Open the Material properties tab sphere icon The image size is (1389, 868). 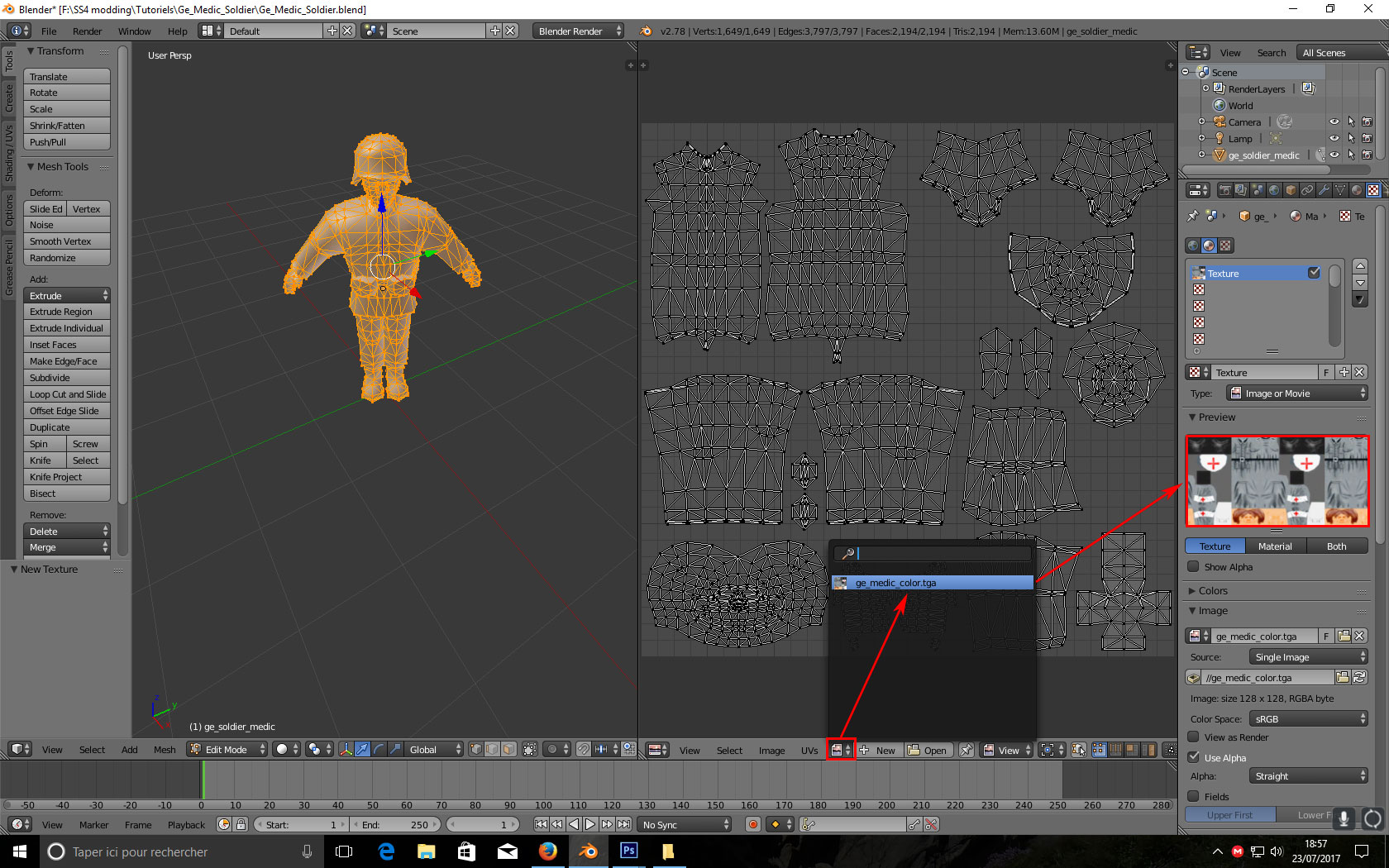pos(1357,190)
